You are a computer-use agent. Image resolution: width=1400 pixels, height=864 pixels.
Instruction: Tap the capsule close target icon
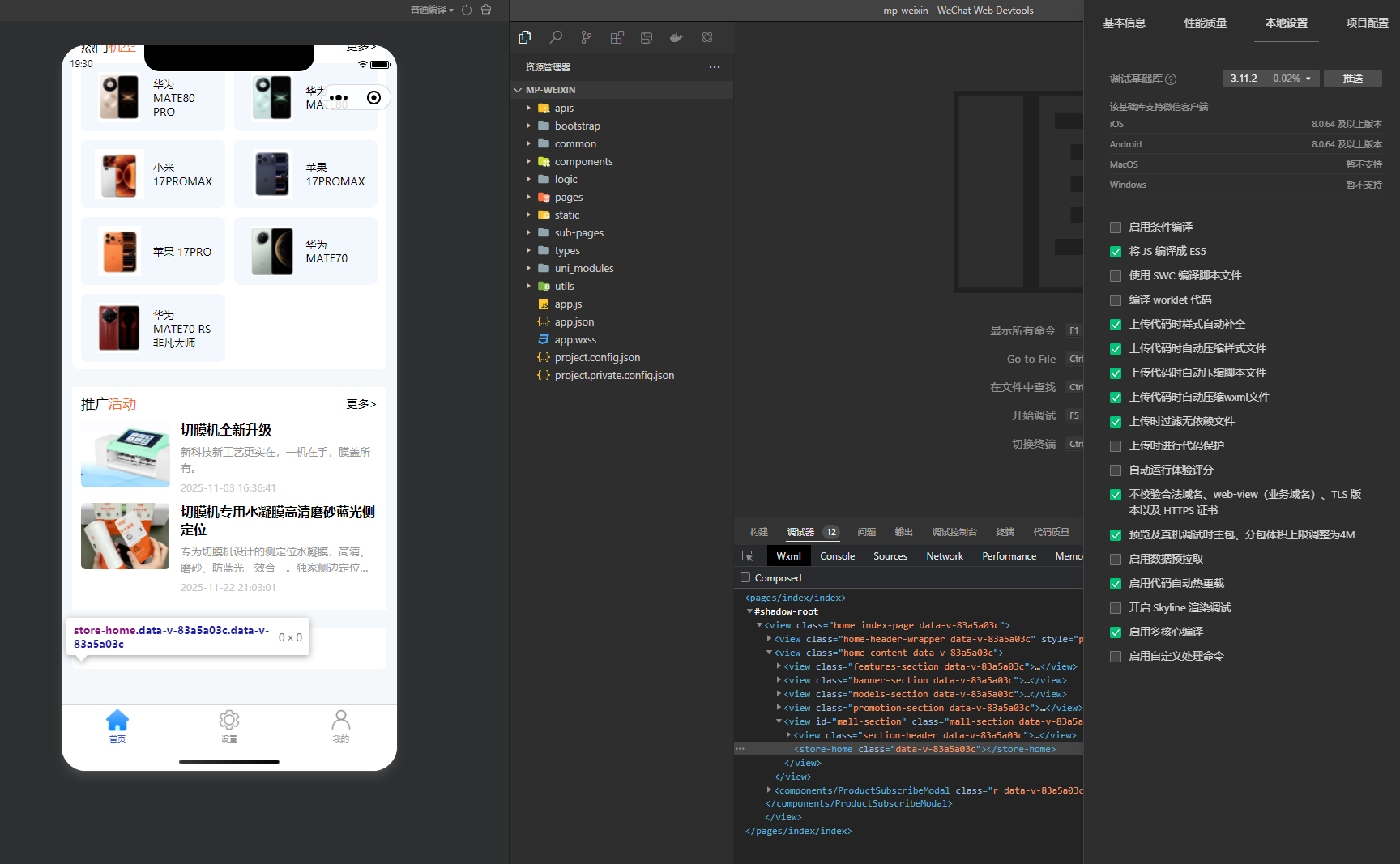[x=373, y=98]
